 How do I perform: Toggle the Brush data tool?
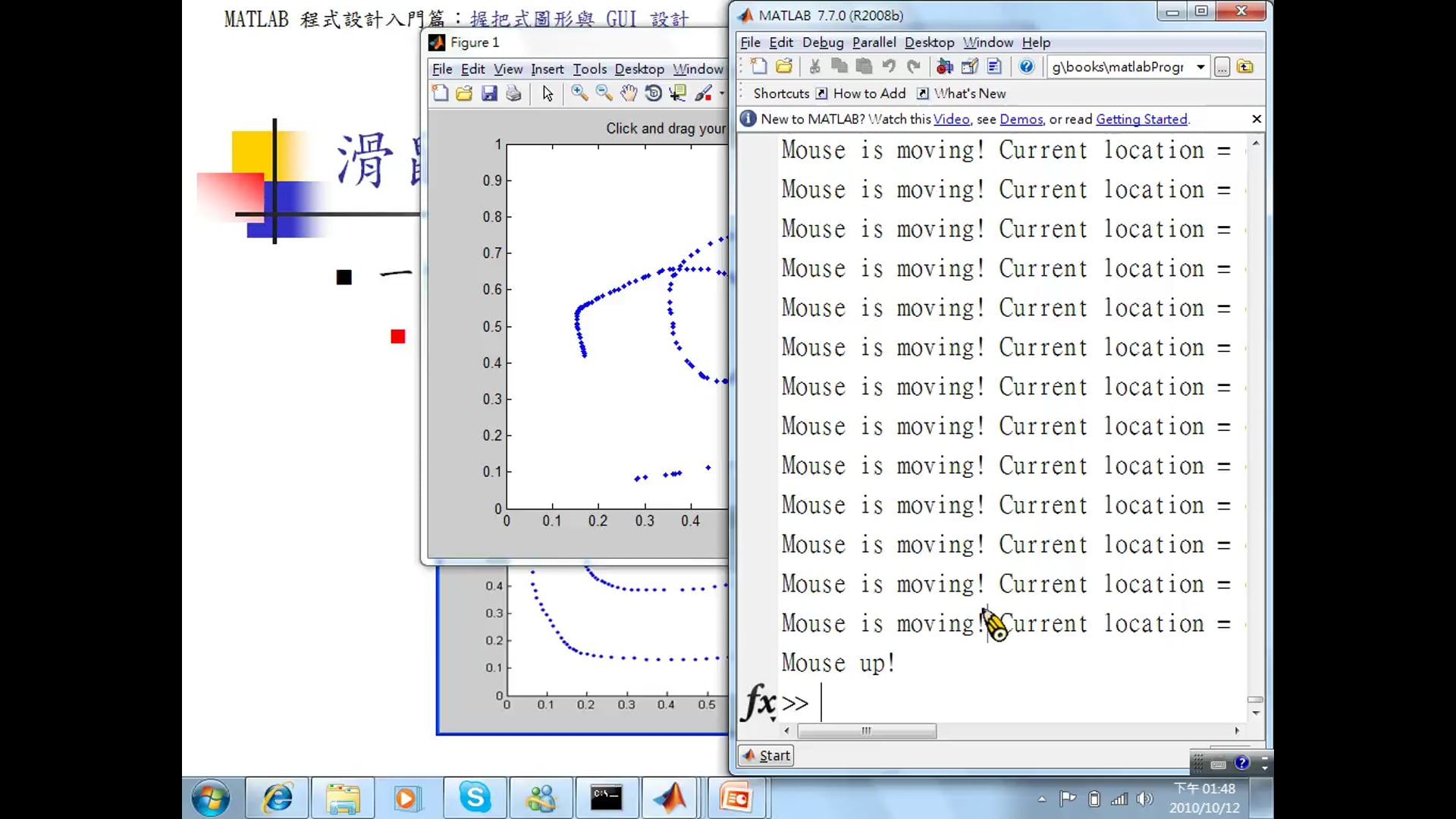703,93
